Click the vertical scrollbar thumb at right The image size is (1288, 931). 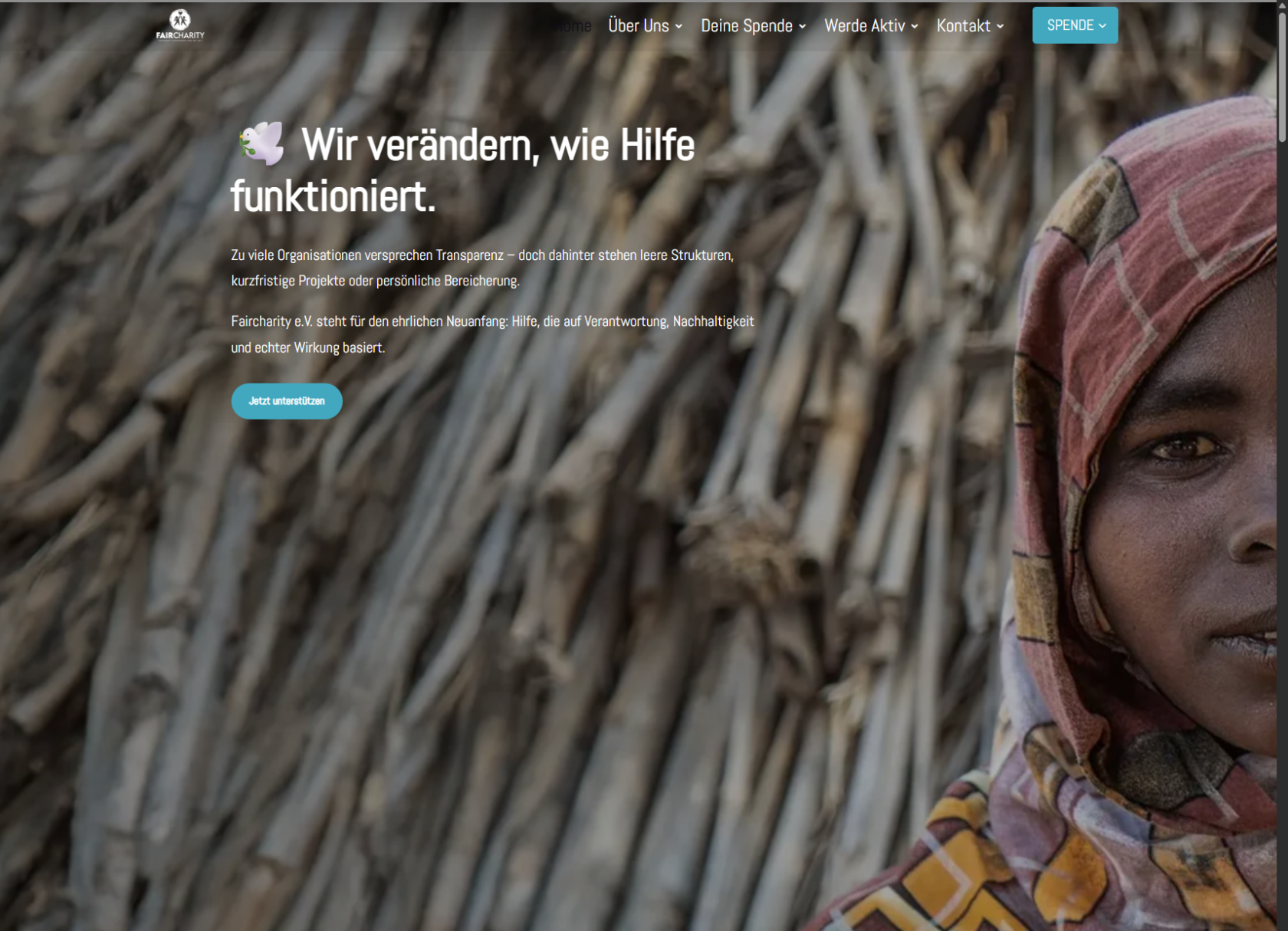(1282, 71)
